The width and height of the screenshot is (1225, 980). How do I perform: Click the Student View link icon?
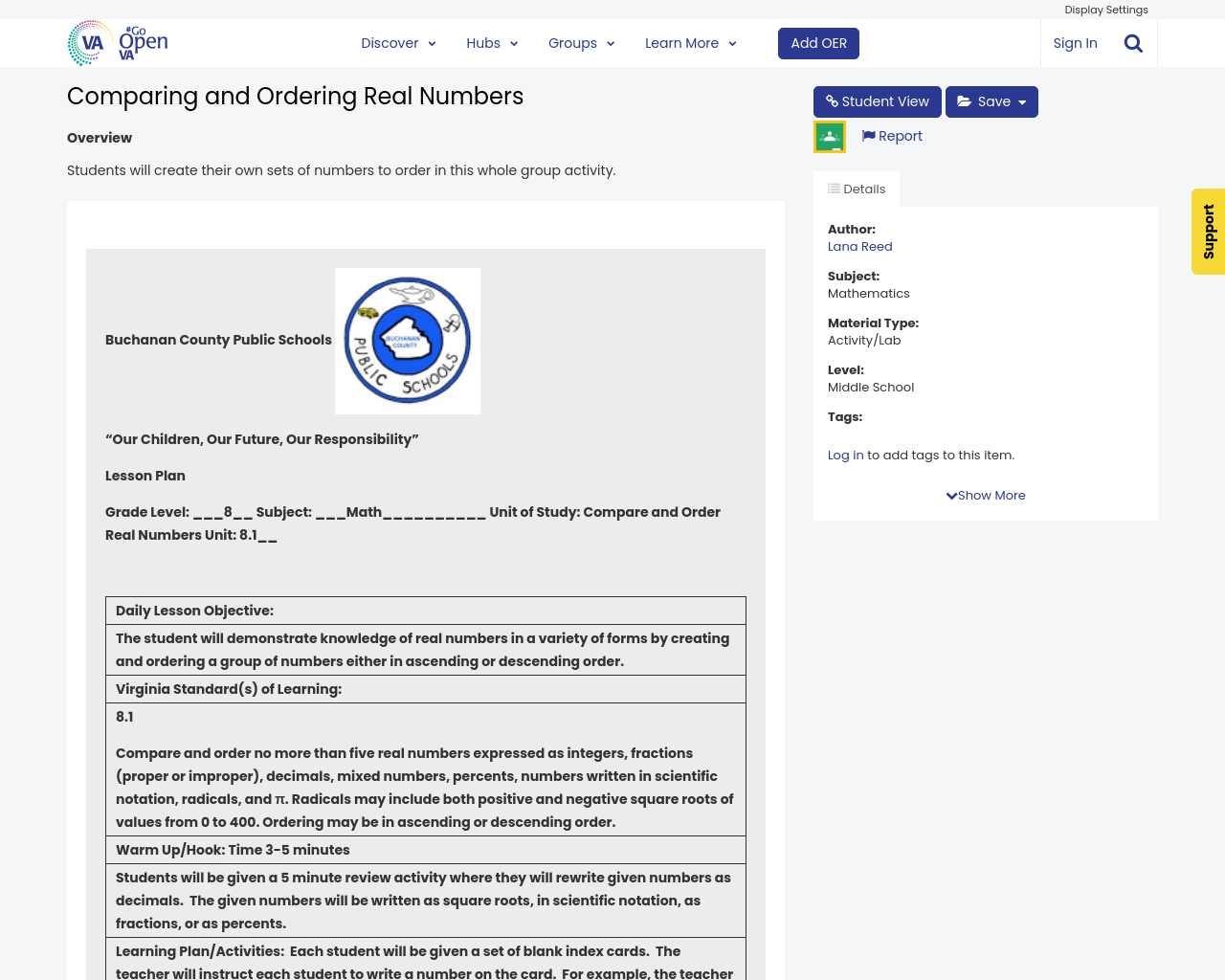point(832,101)
